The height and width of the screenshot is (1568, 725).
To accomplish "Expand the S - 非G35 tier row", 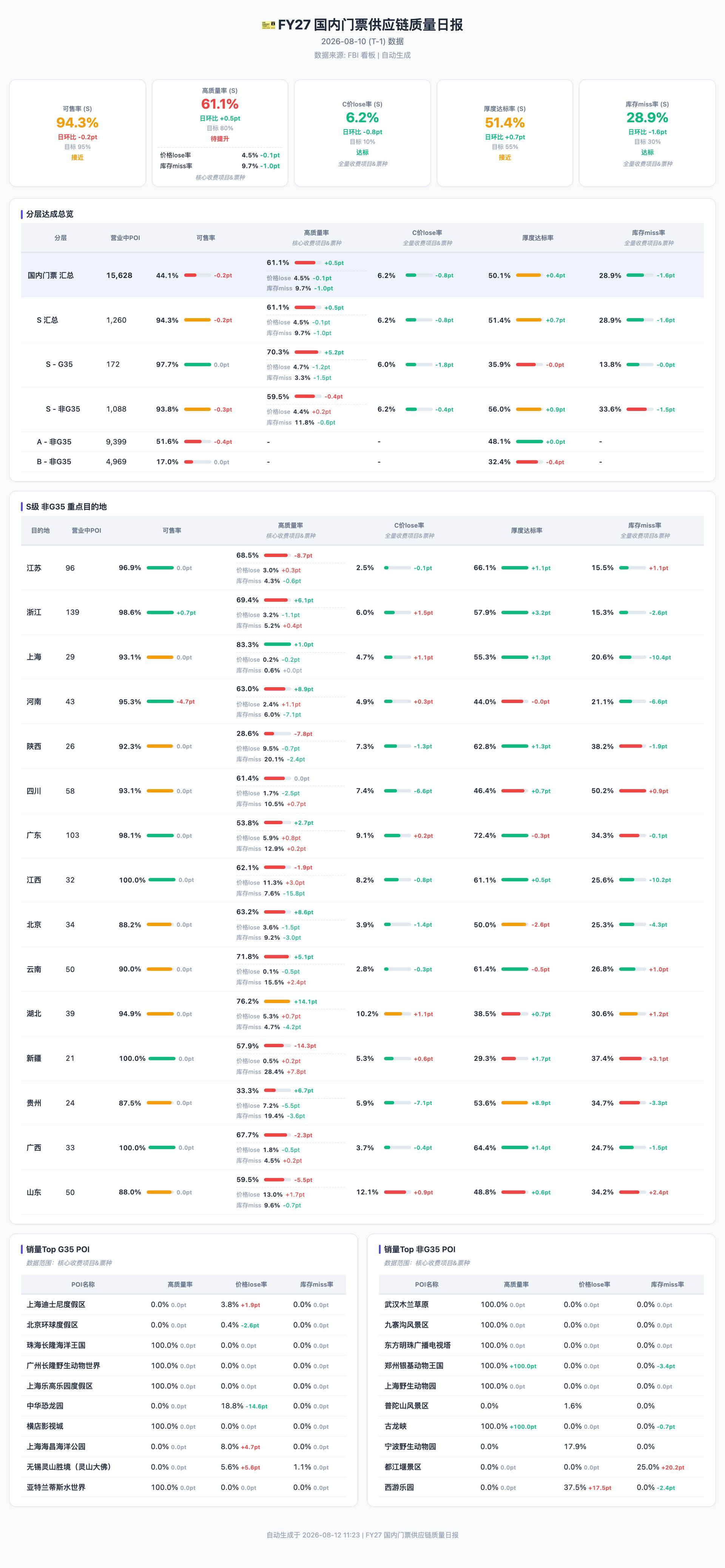I will (x=362, y=409).
